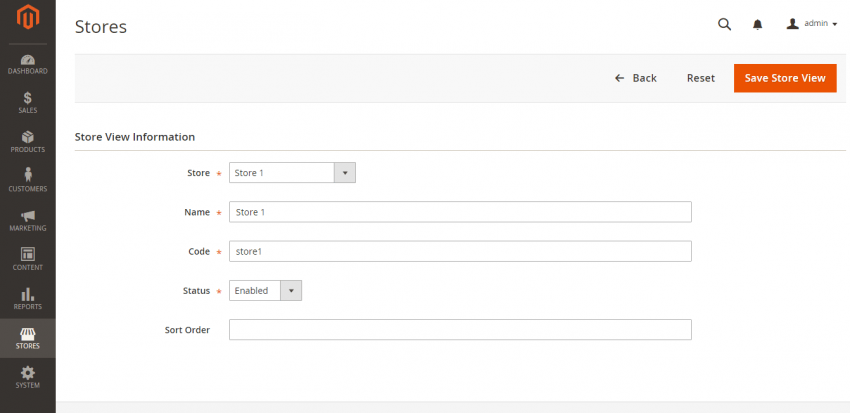The height and width of the screenshot is (413, 850).
Task: Click the Stores page title
Action: (101, 27)
